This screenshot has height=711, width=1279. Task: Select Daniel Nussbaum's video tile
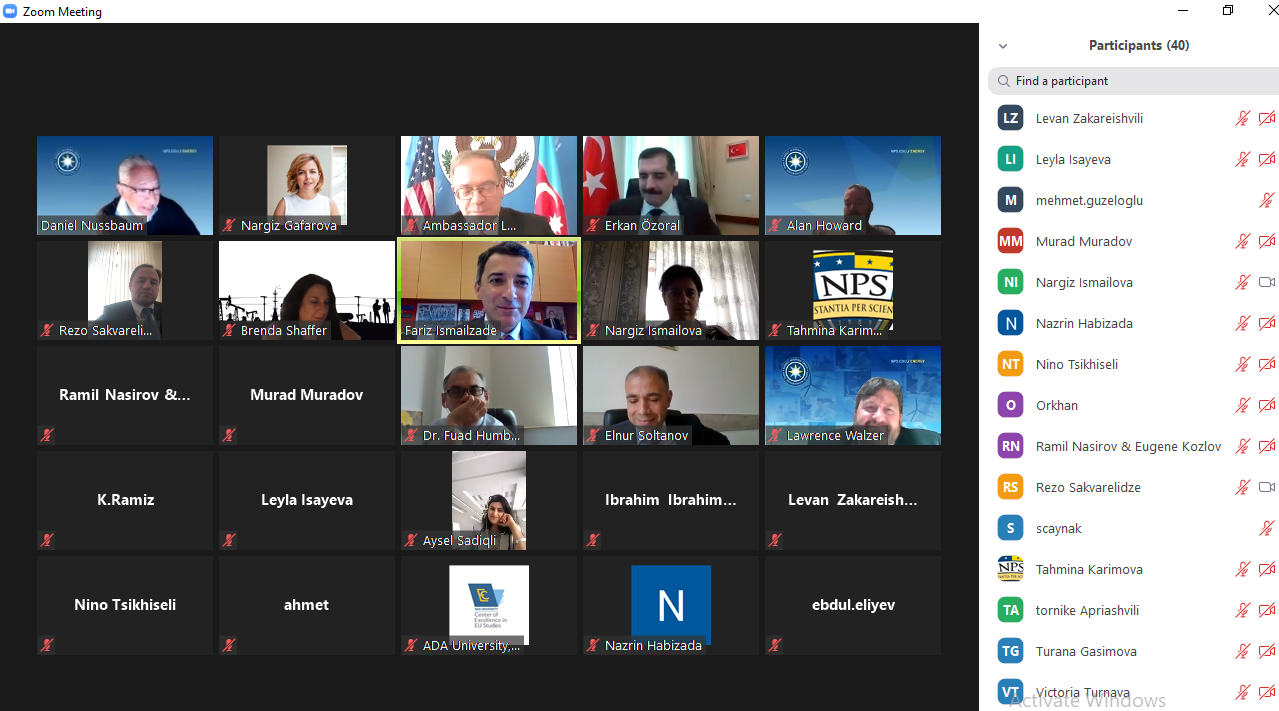[125, 185]
